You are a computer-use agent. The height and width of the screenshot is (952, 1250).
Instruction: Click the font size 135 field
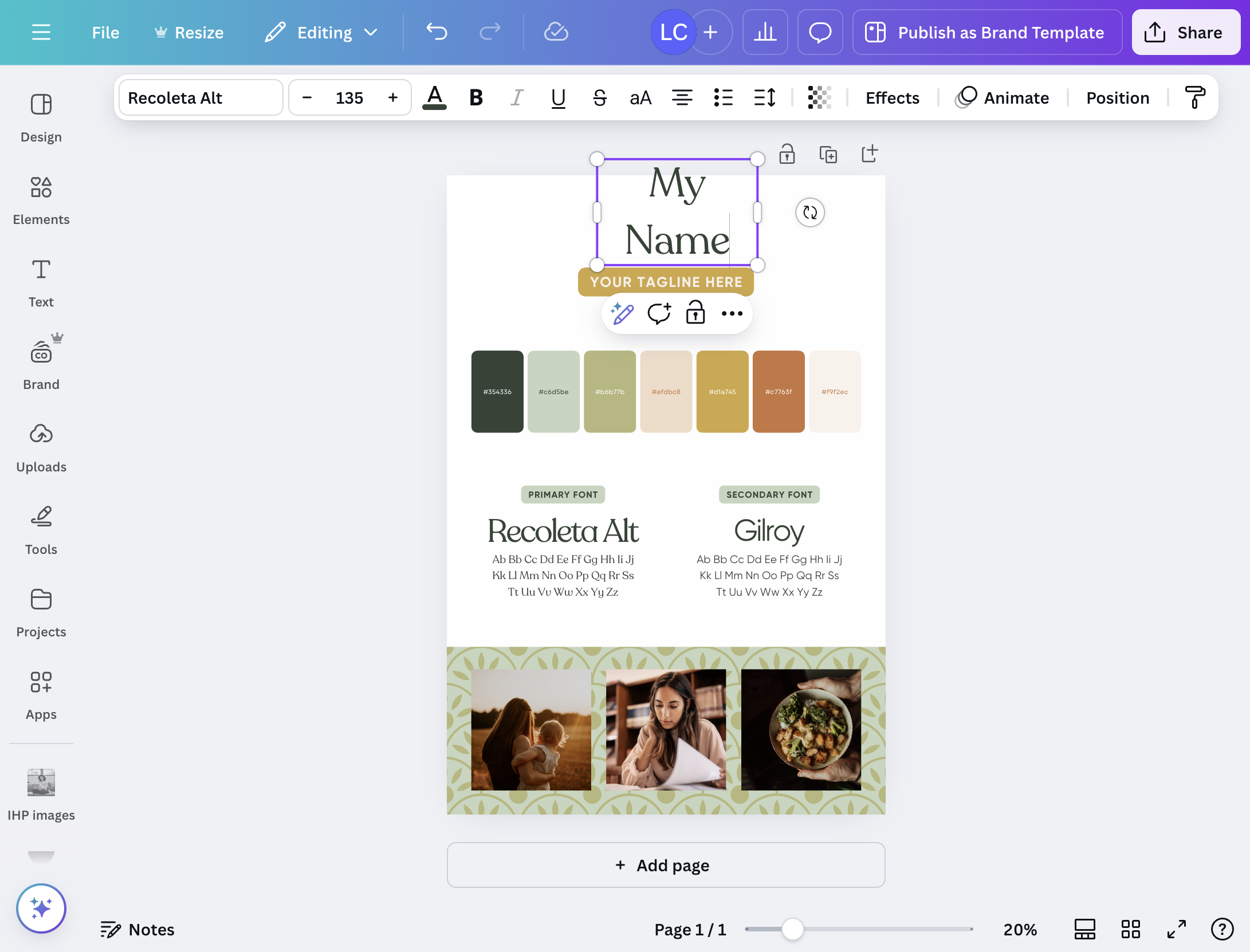[x=349, y=98]
